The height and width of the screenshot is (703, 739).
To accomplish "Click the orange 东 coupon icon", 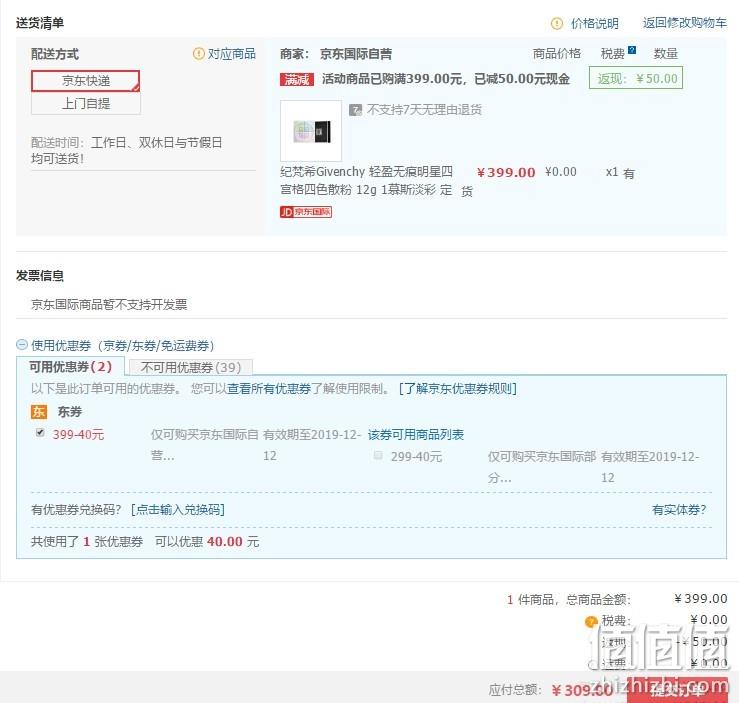I will point(39,412).
